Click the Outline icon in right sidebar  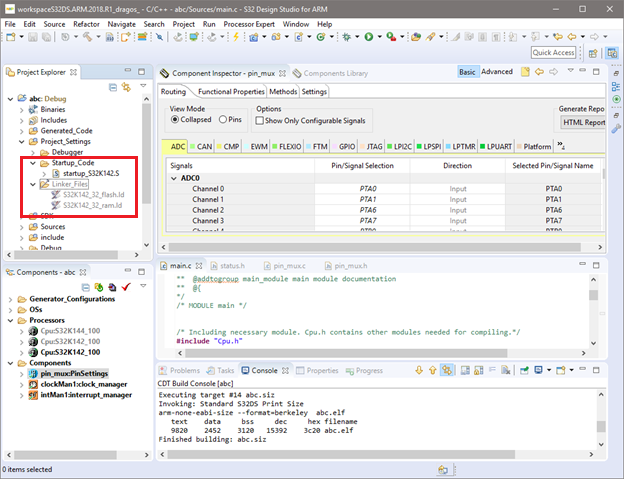pos(616,86)
